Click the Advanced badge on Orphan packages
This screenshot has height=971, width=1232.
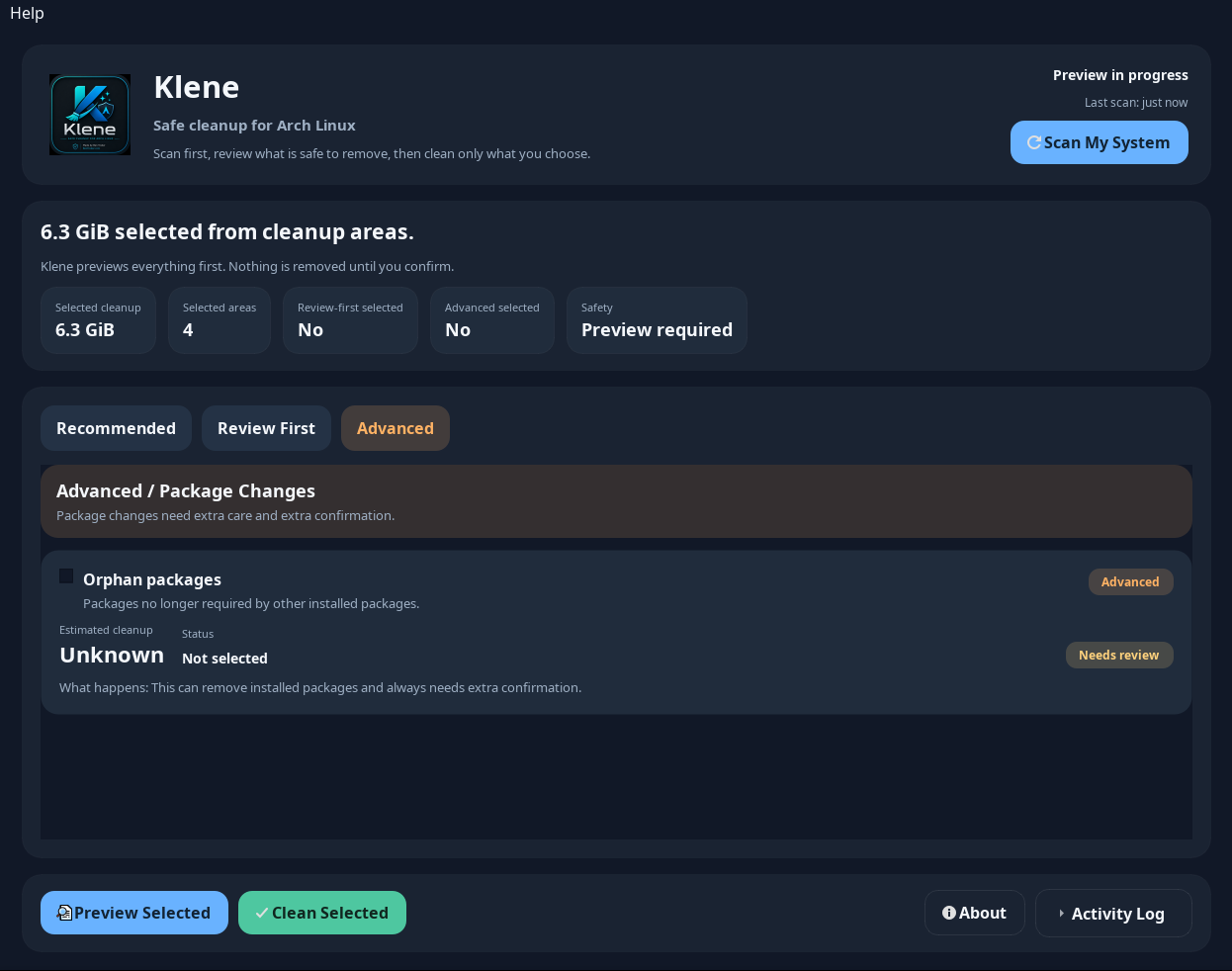1130,581
